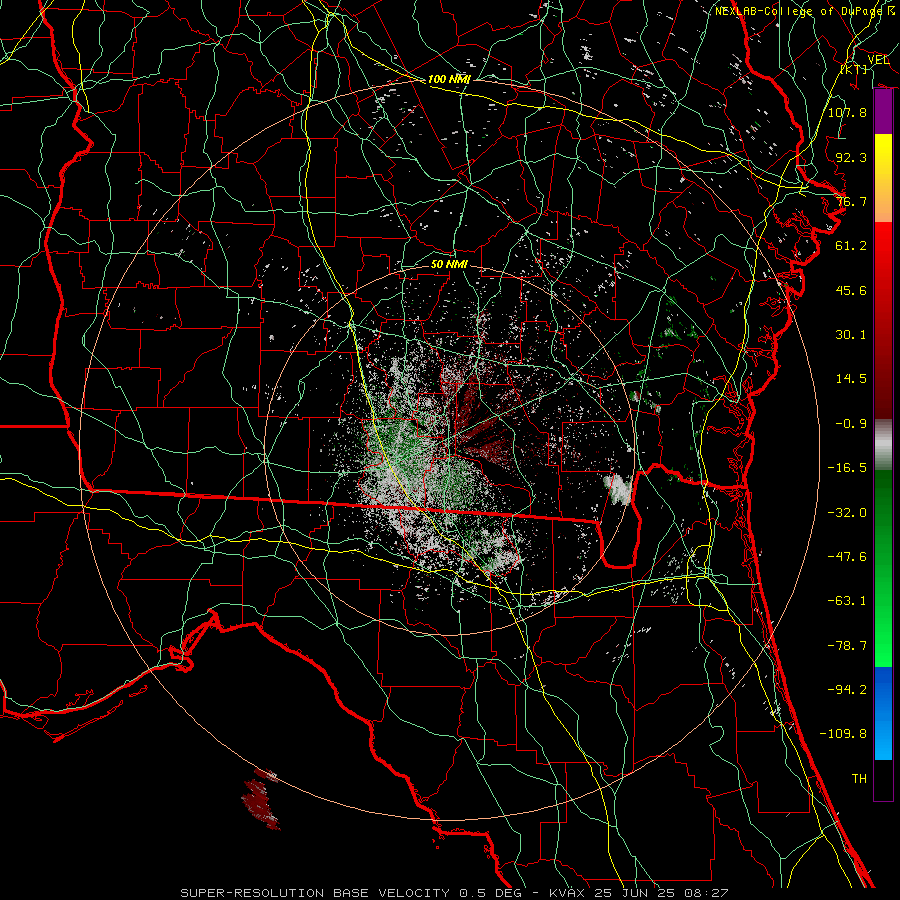Viewport: 900px width, 900px height.
Task: Click the TH label on the legend
Action: pos(859,779)
